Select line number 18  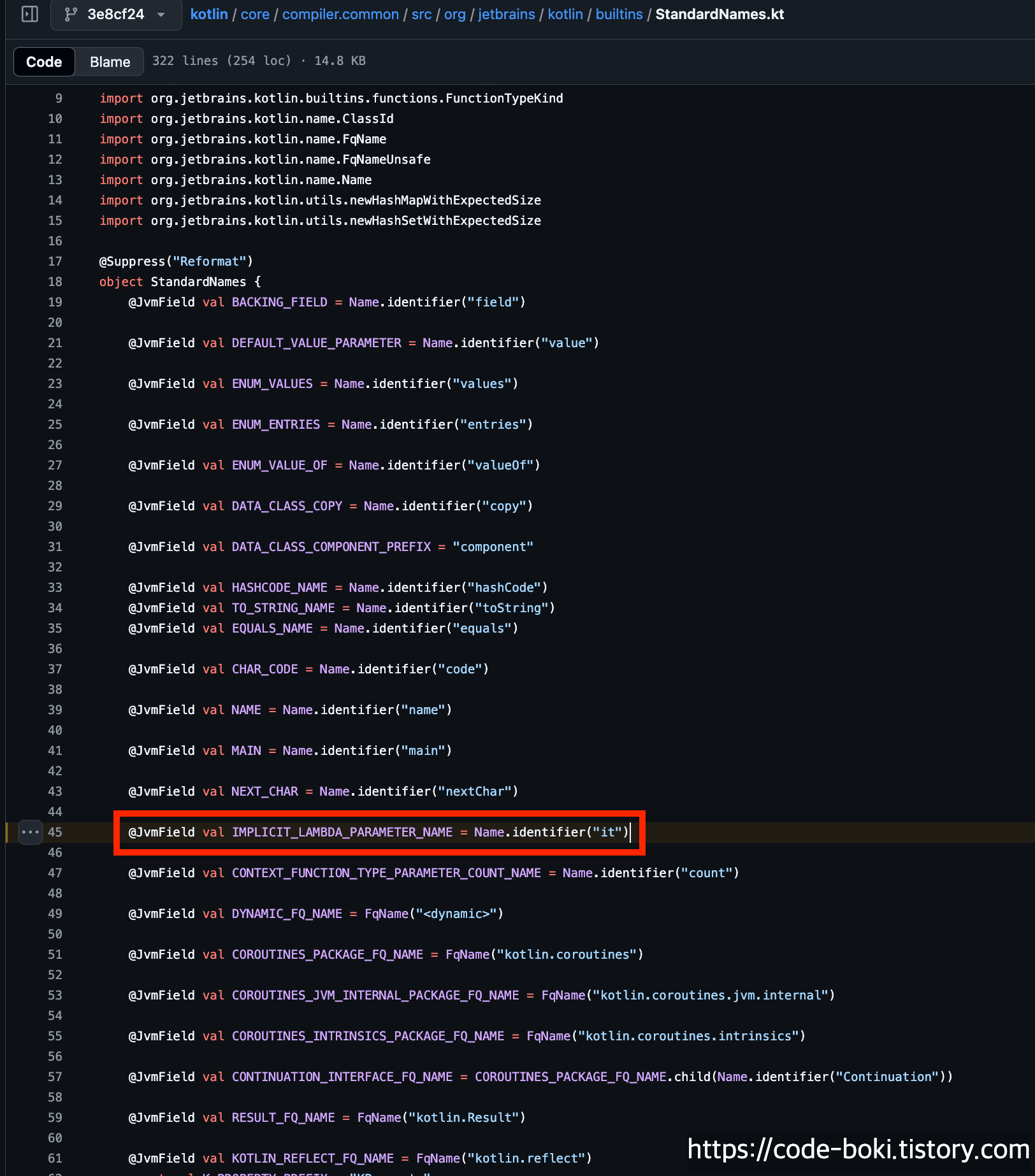point(55,282)
